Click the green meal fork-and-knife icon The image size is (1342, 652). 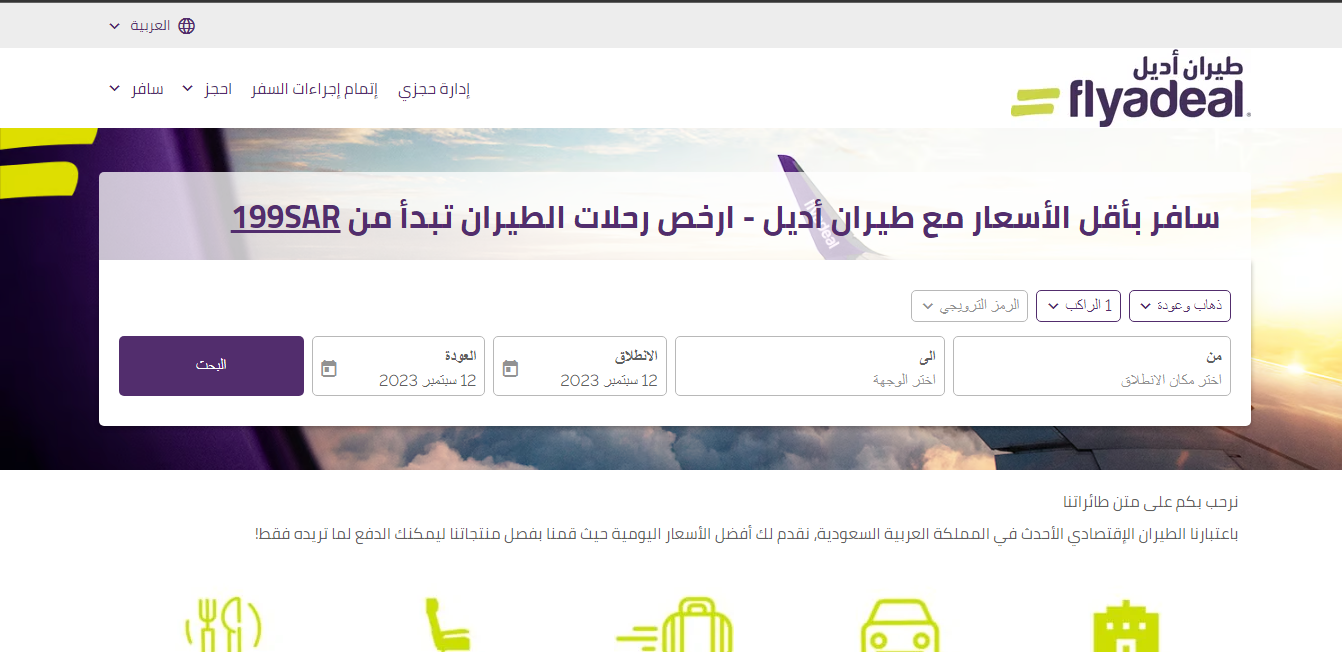[x=223, y=626]
